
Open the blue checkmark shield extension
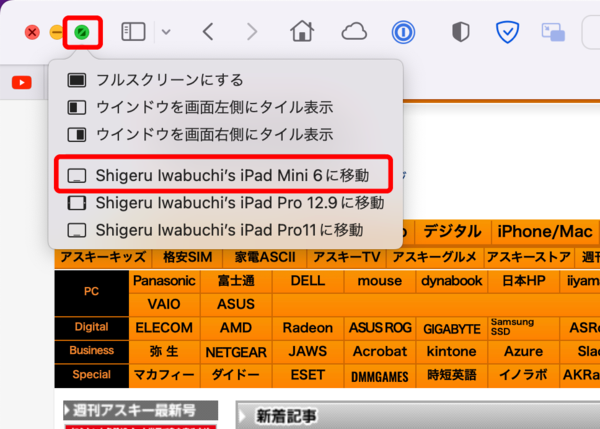click(507, 32)
